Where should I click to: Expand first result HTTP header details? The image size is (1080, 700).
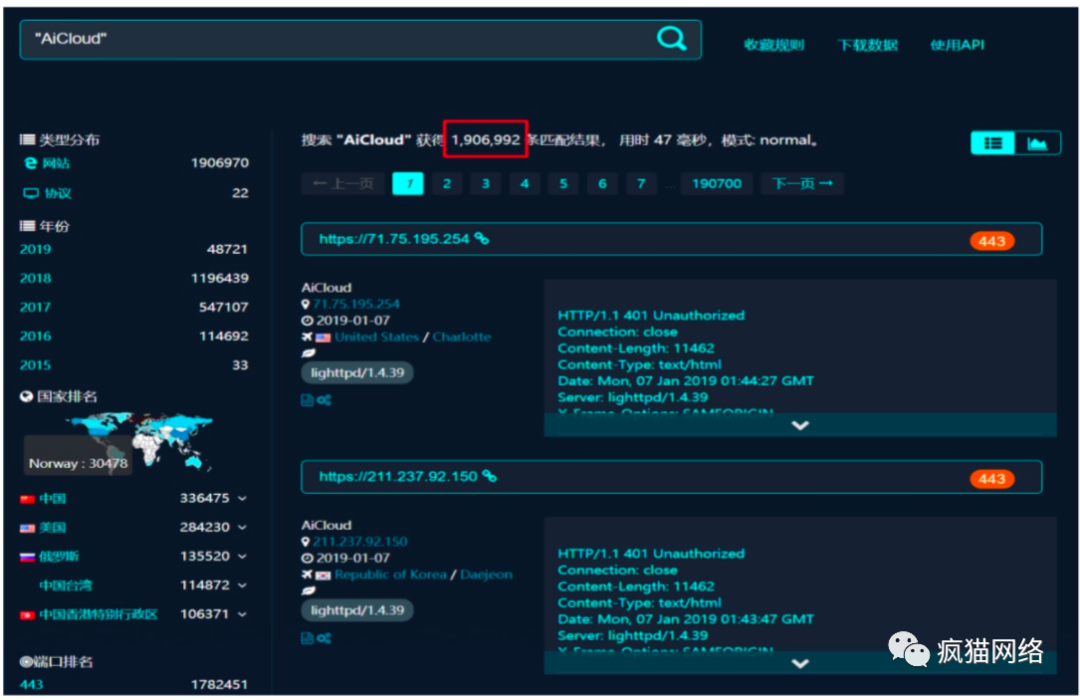click(x=800, y=425)
